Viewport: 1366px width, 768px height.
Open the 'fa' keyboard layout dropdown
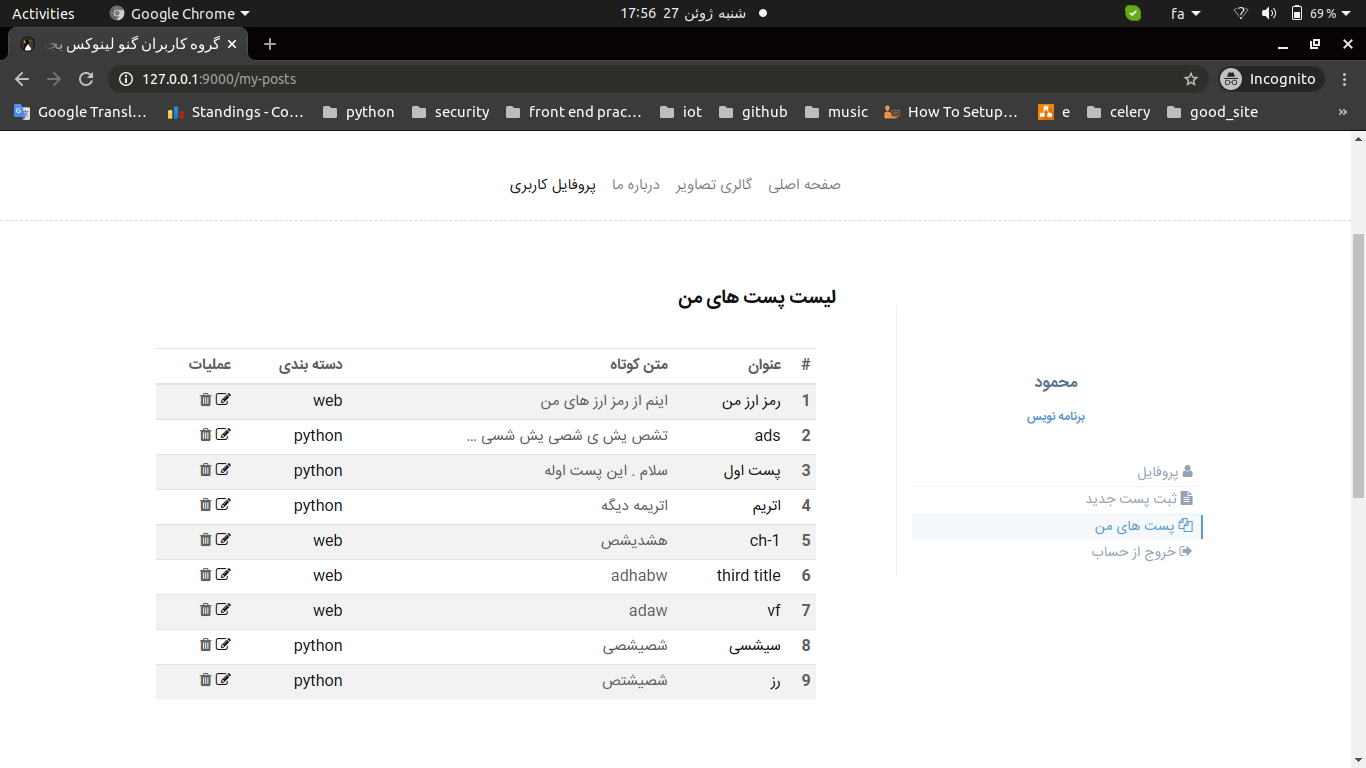click(x=1185, y=14)
